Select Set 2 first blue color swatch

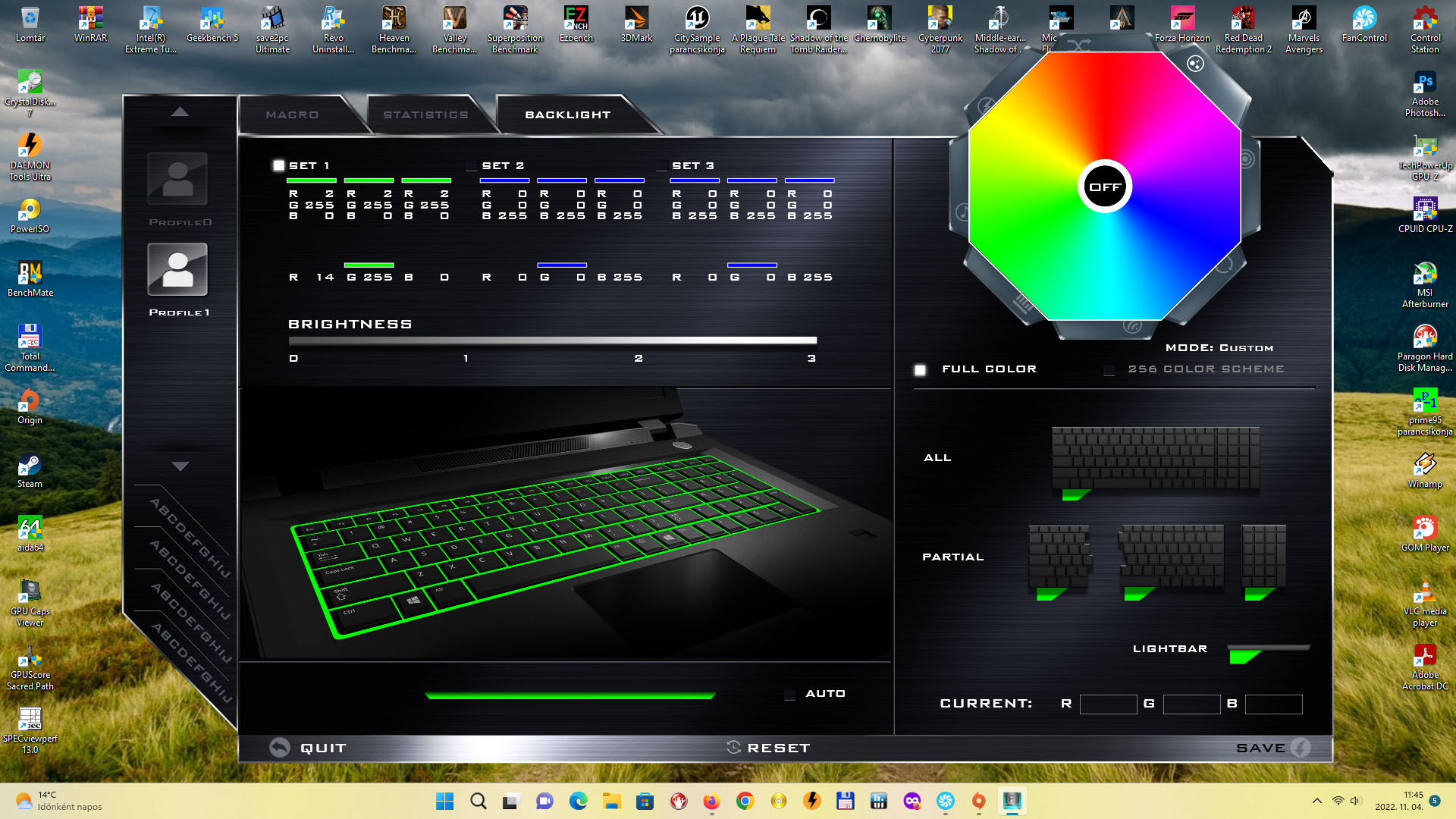pyautogui.click(x=504, y=180)
